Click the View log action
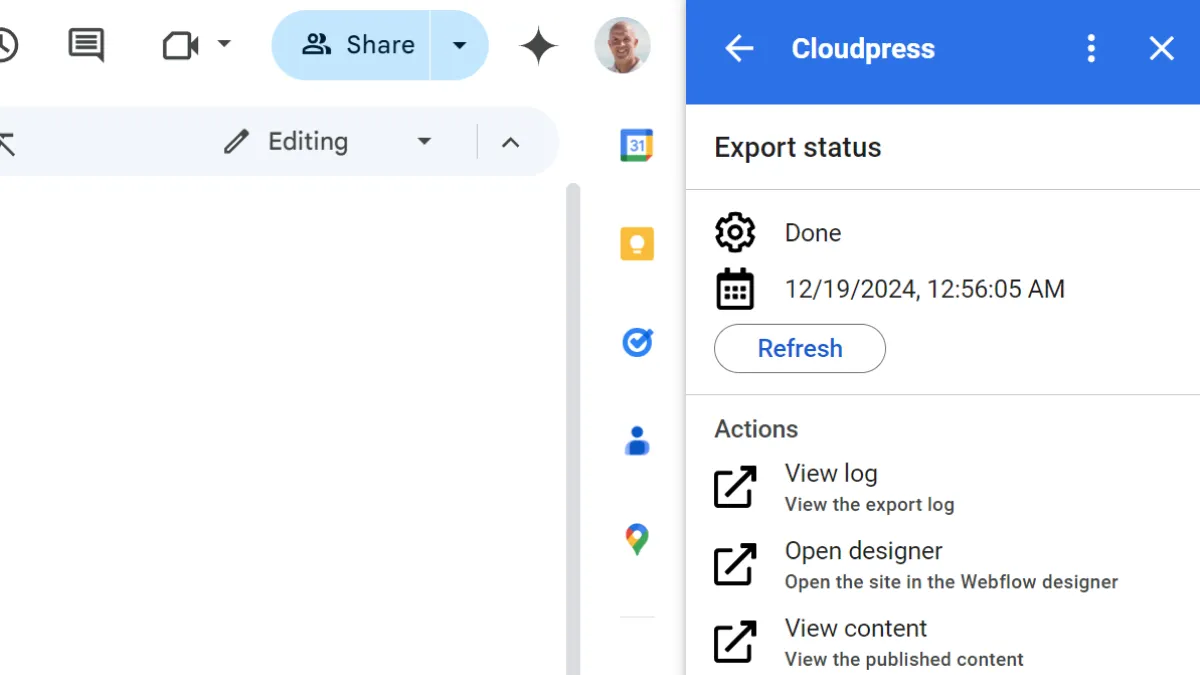 click(x=943, y=488)
